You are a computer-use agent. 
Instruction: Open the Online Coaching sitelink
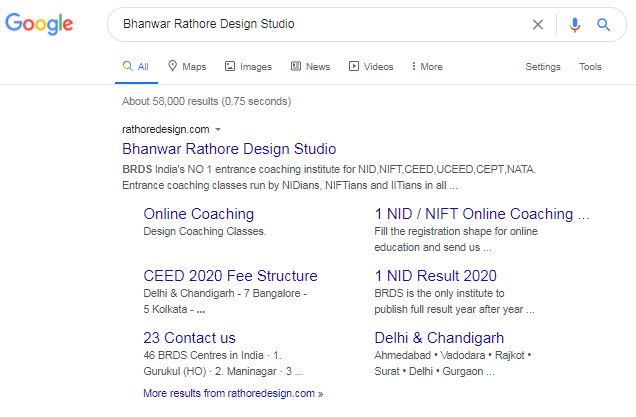pos(199,214)
